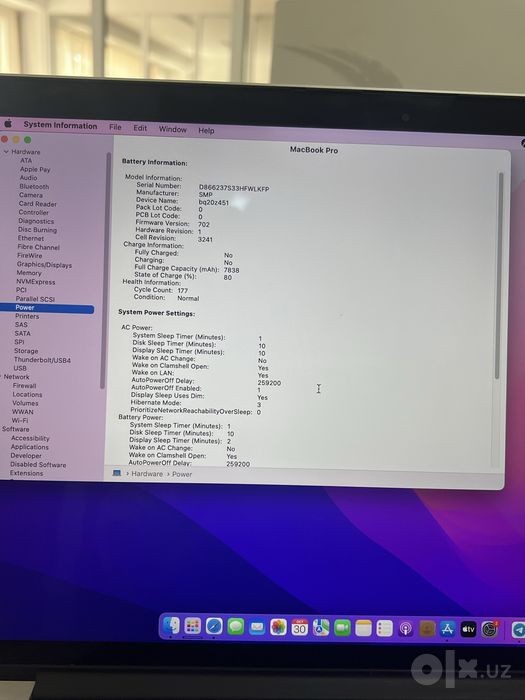Select highlighted Power item in sidebar
This screenshot has height=700, width=525.
pyautogui.click(x=47, y=308)
